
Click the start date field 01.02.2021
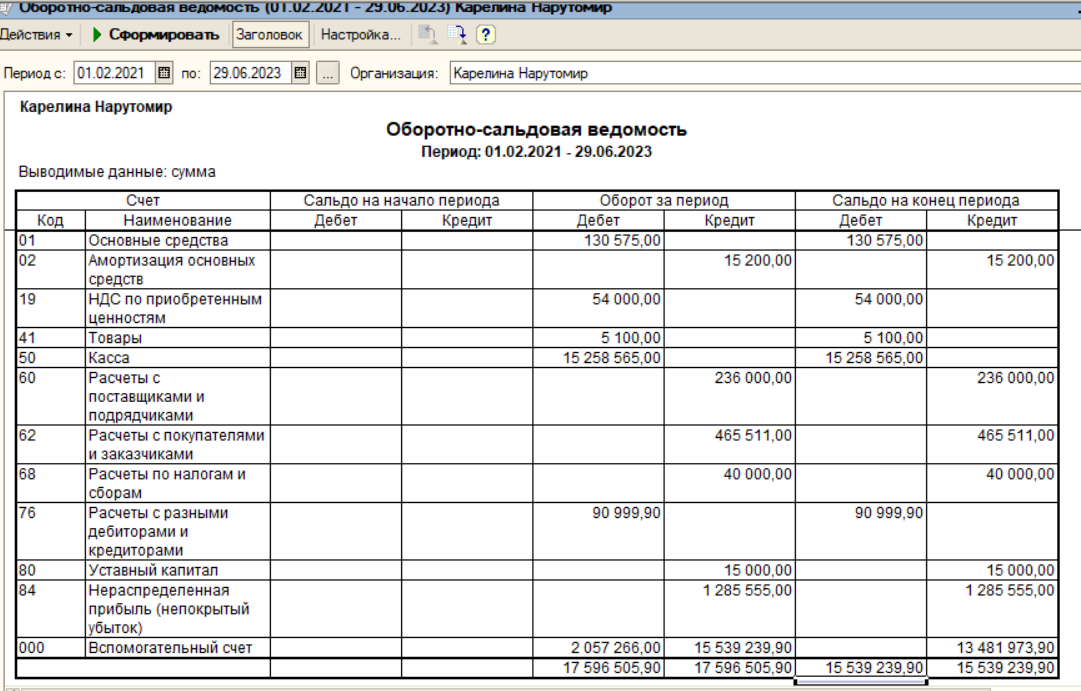point(114,73)
